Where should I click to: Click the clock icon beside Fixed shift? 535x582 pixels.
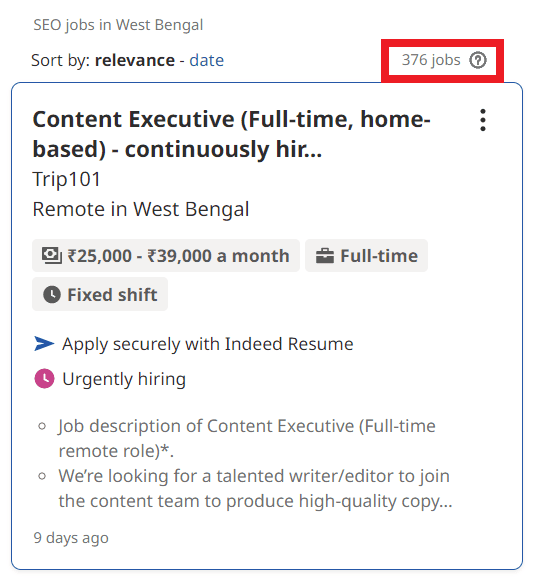[52, 295]
